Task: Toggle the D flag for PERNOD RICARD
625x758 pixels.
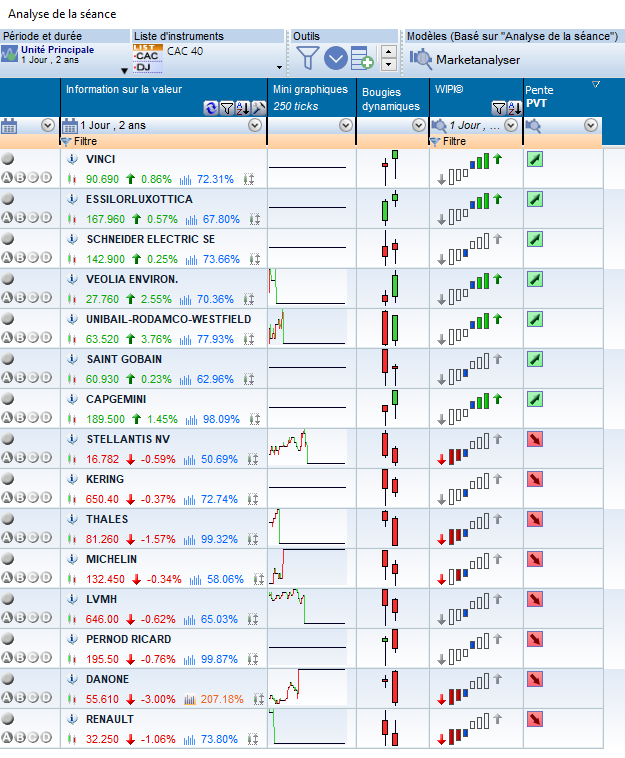Action: (x=46, y=657)
